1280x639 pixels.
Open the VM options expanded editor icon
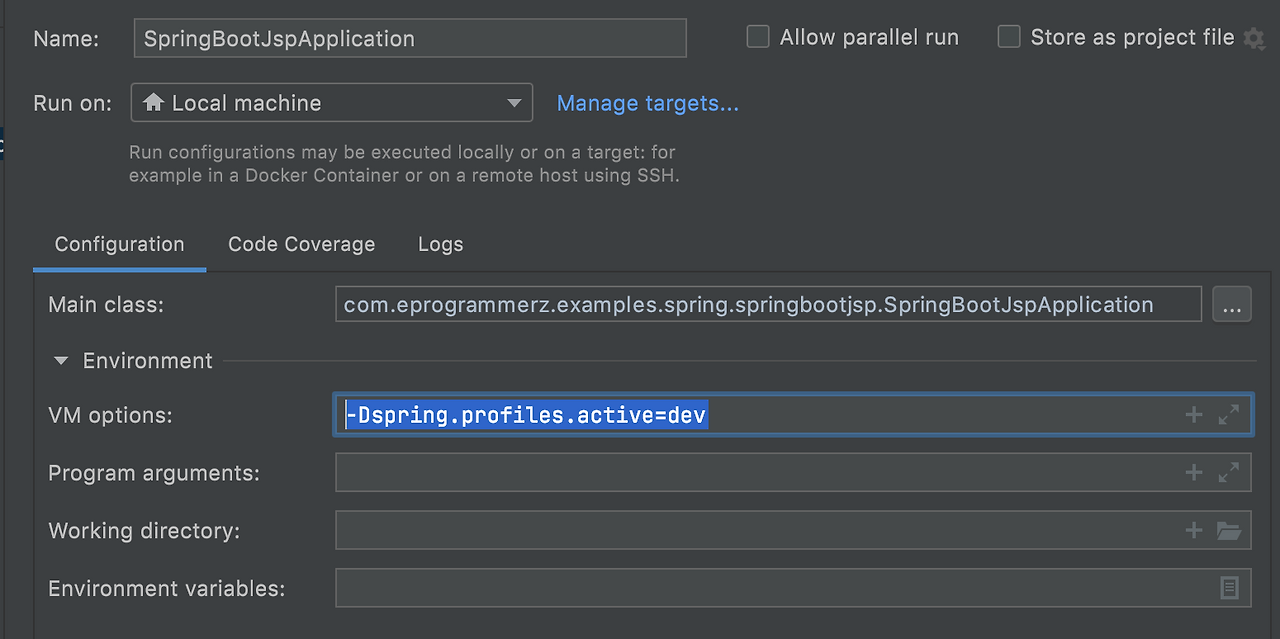[x=1229, y=413]
